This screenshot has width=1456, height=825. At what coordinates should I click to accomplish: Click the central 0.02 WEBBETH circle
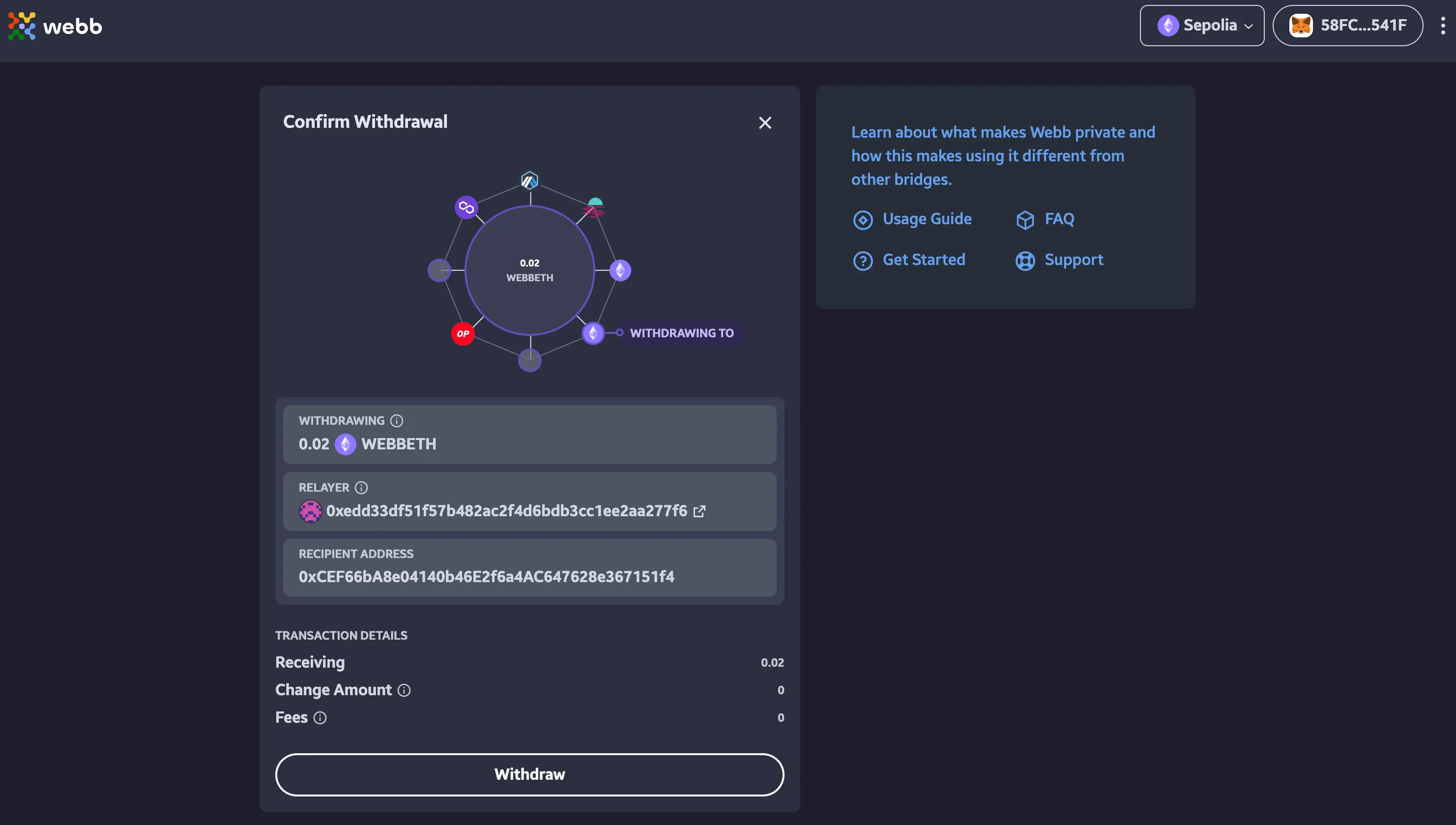click(x=529, y=270)
